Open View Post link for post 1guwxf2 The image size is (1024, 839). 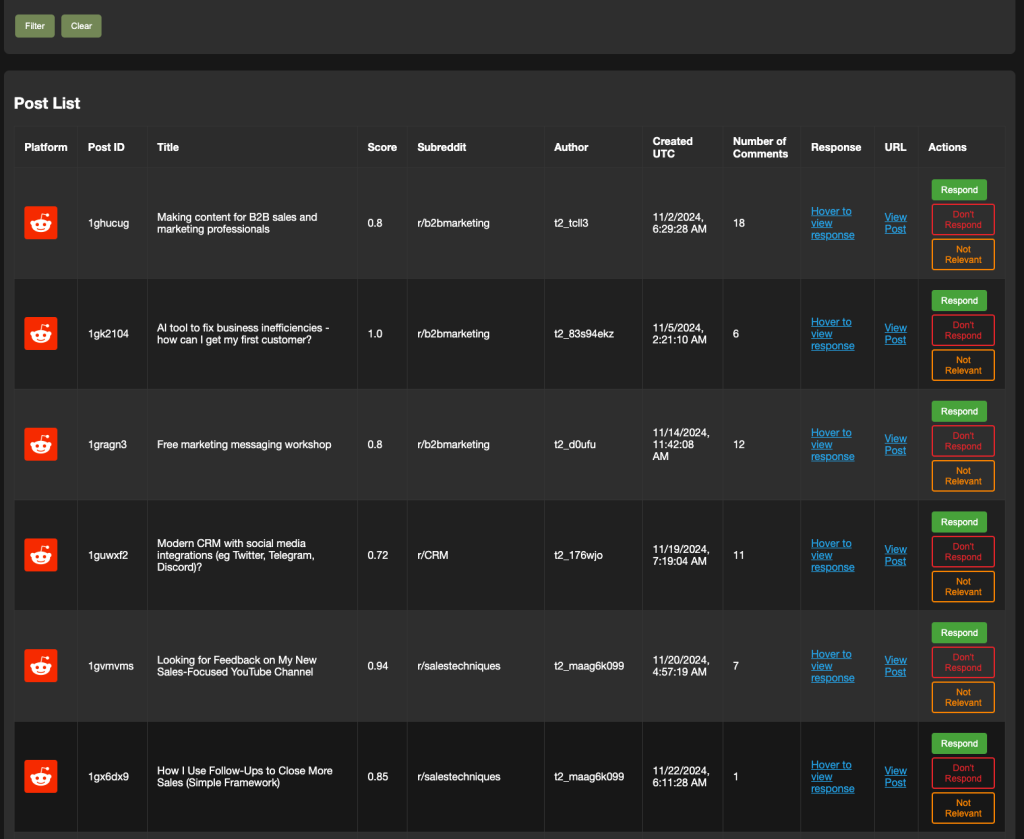pos(895,555)
